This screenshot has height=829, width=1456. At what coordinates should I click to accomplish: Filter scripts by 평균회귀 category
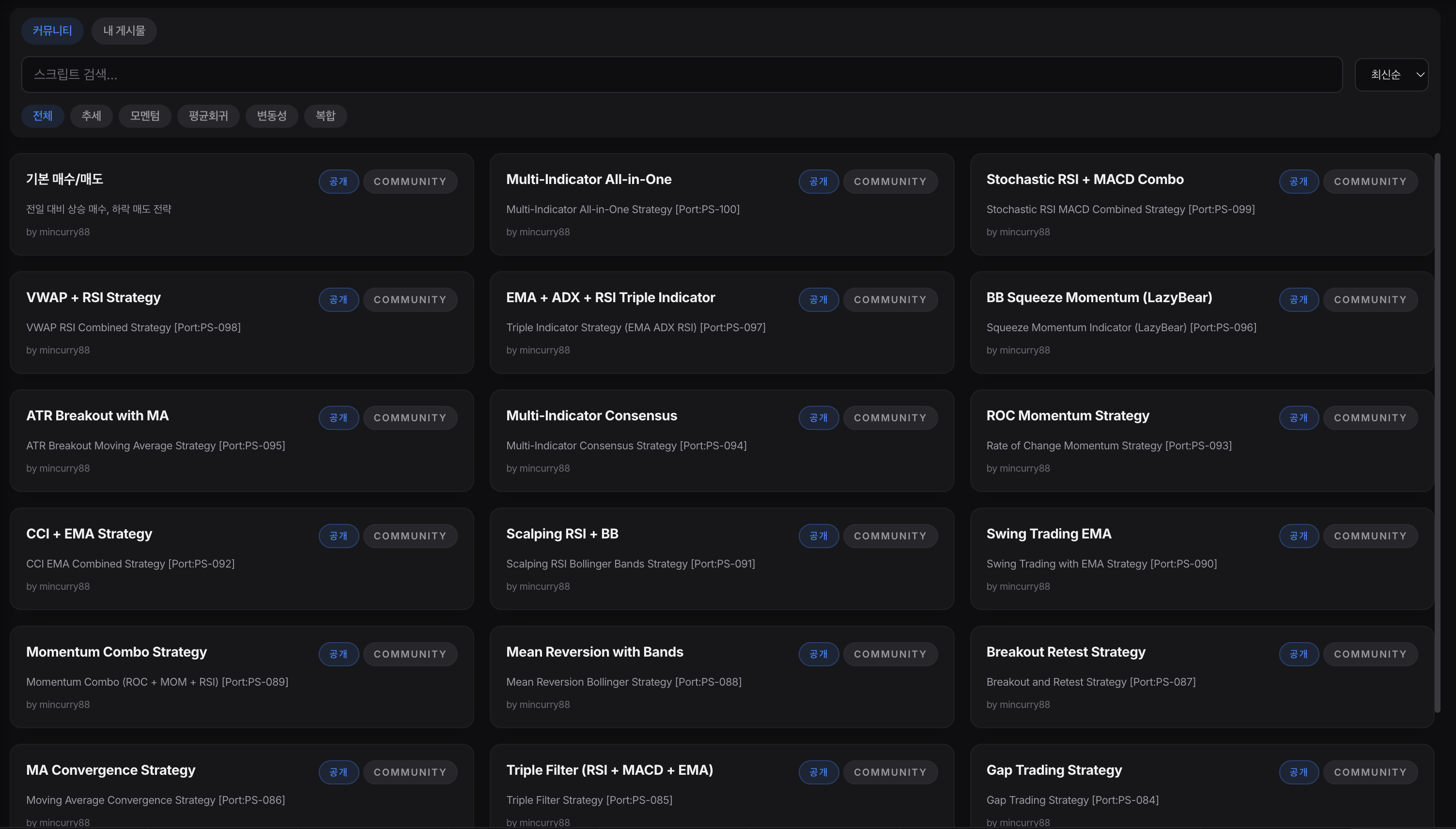point(208,116)
